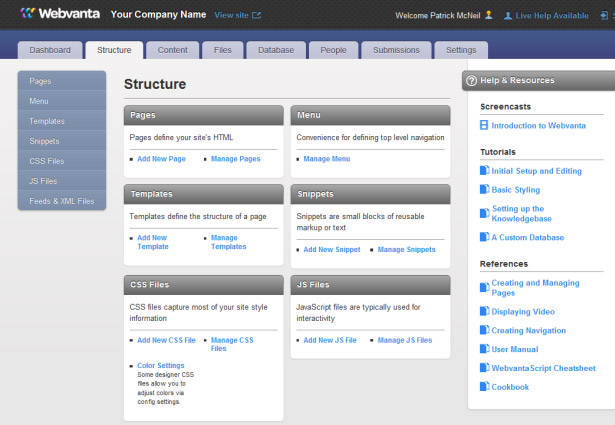Viewport: 615px width, 425px height.
Task: Switch to the Submissions tab
Action: tap(396, 50)
